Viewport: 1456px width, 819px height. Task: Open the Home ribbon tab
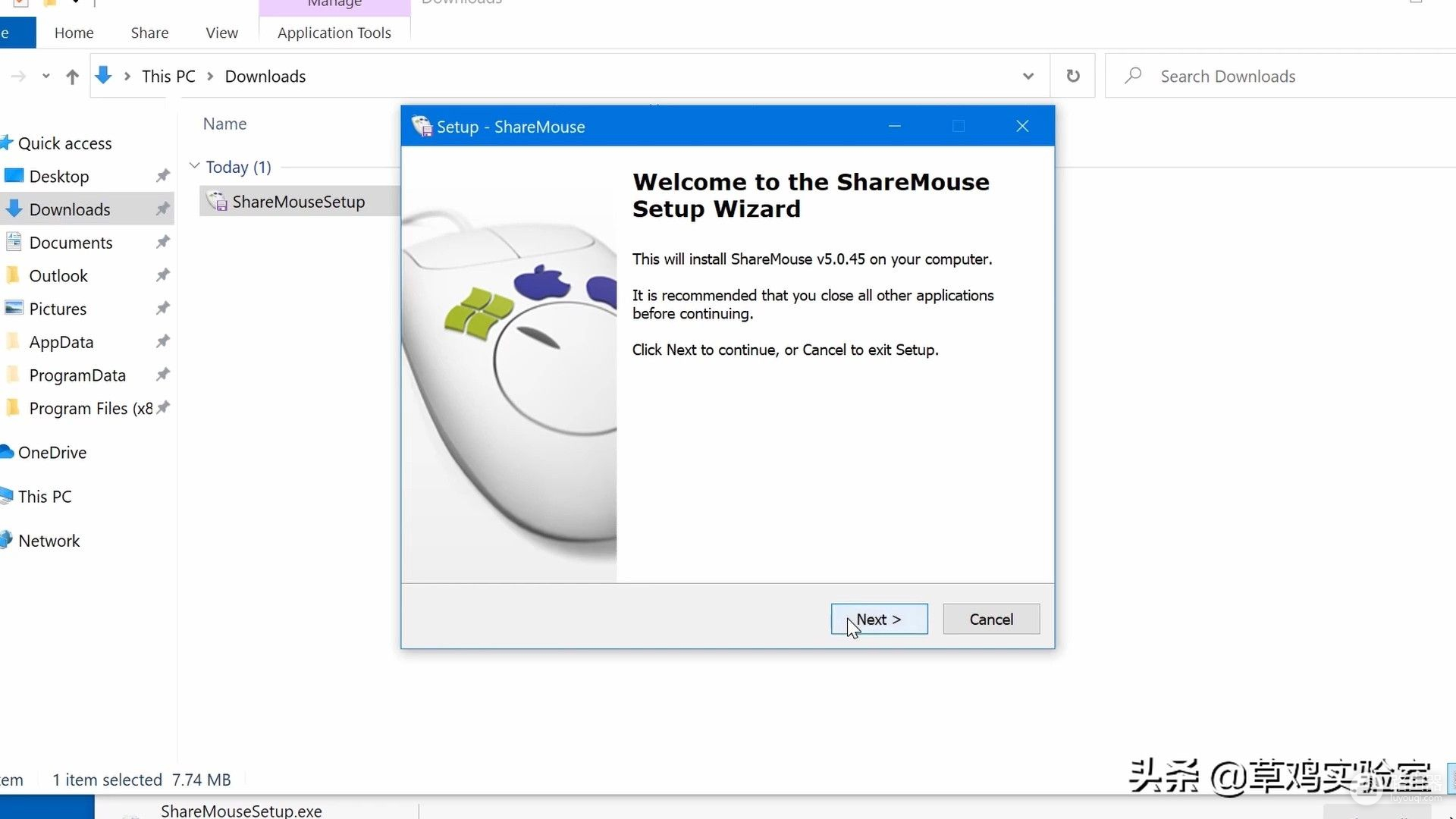coord(74,33)
